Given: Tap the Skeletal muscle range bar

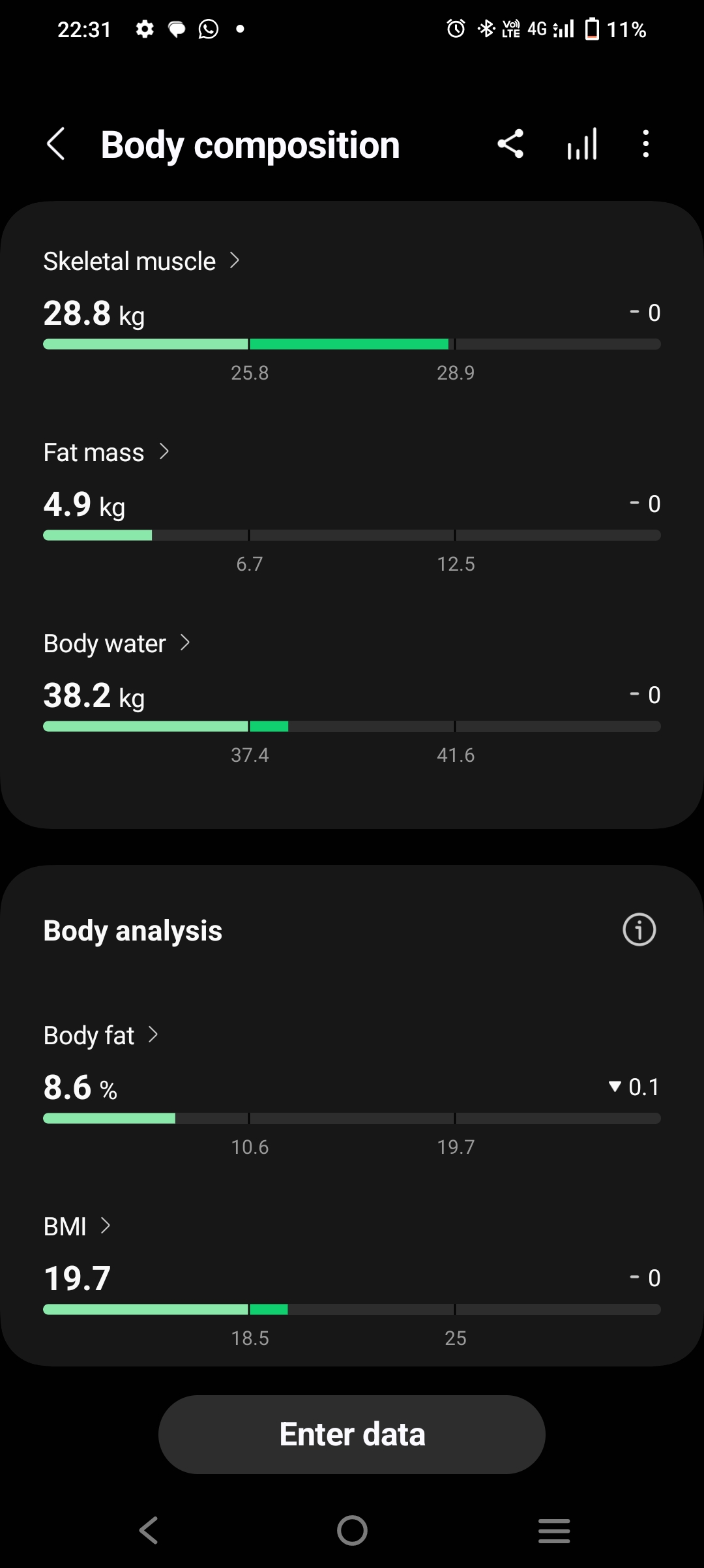Looking at the screenshot, I should 352,344.
